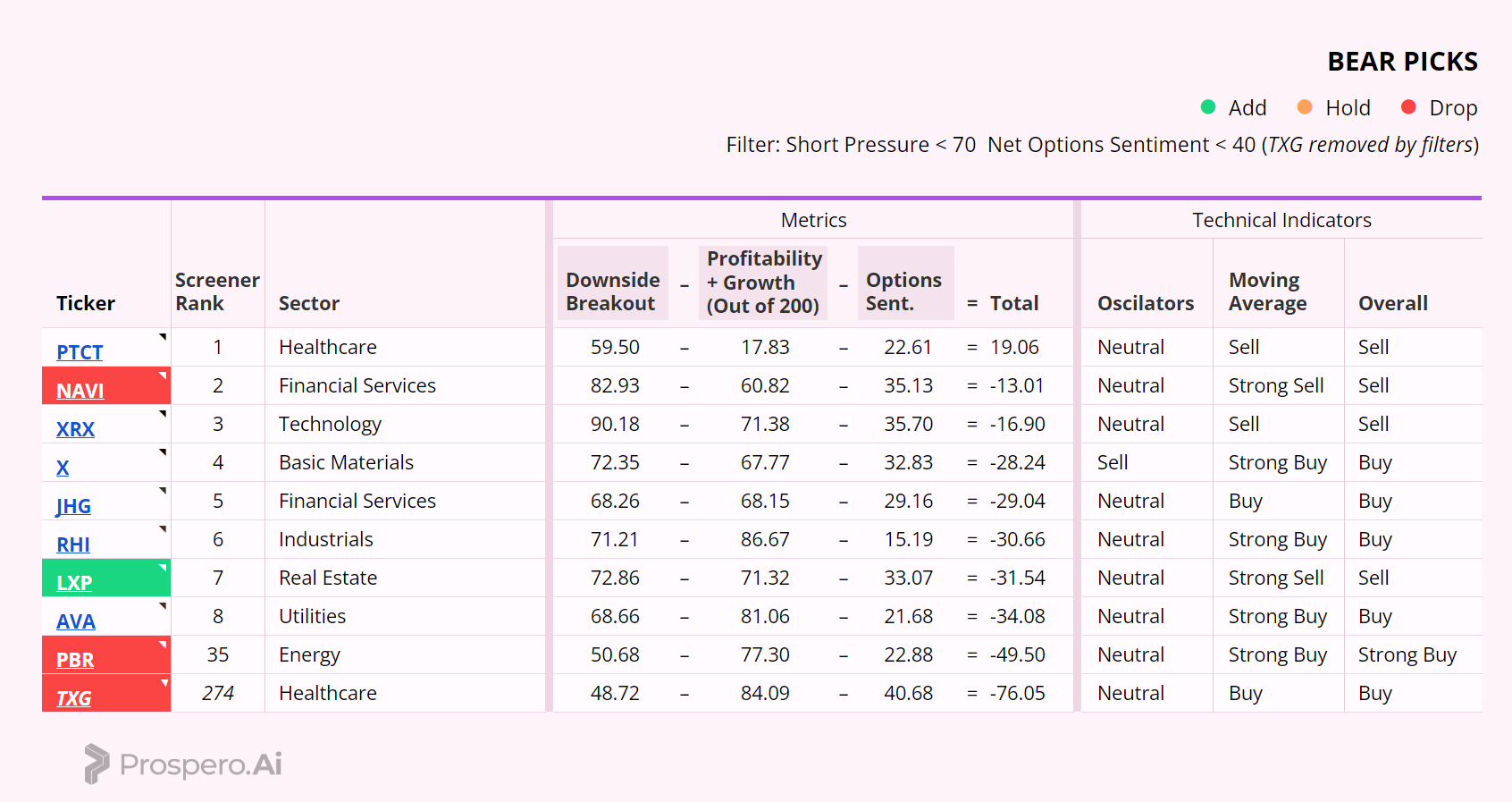Select NAVI moving average Strong Sell
This screenshot has height=802, width=1512.
(x=1276, y=385)
